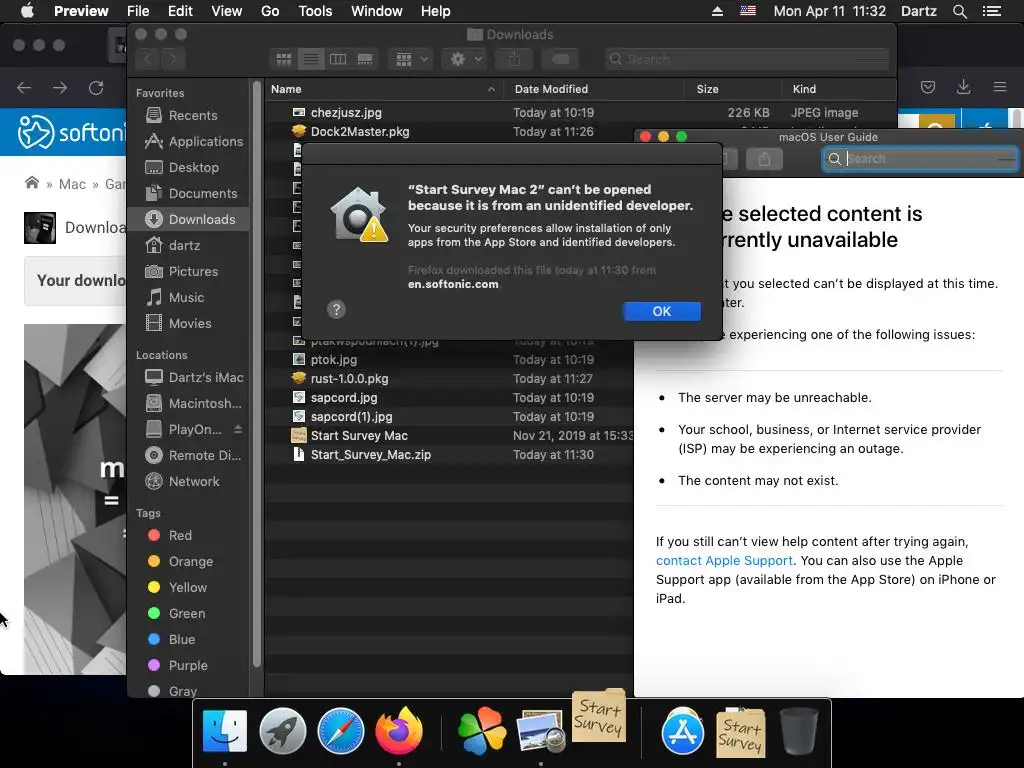1024x768 pixels.
Task: Switch Finder to column view
Action: pyautogui.click(x=338, y=59)
